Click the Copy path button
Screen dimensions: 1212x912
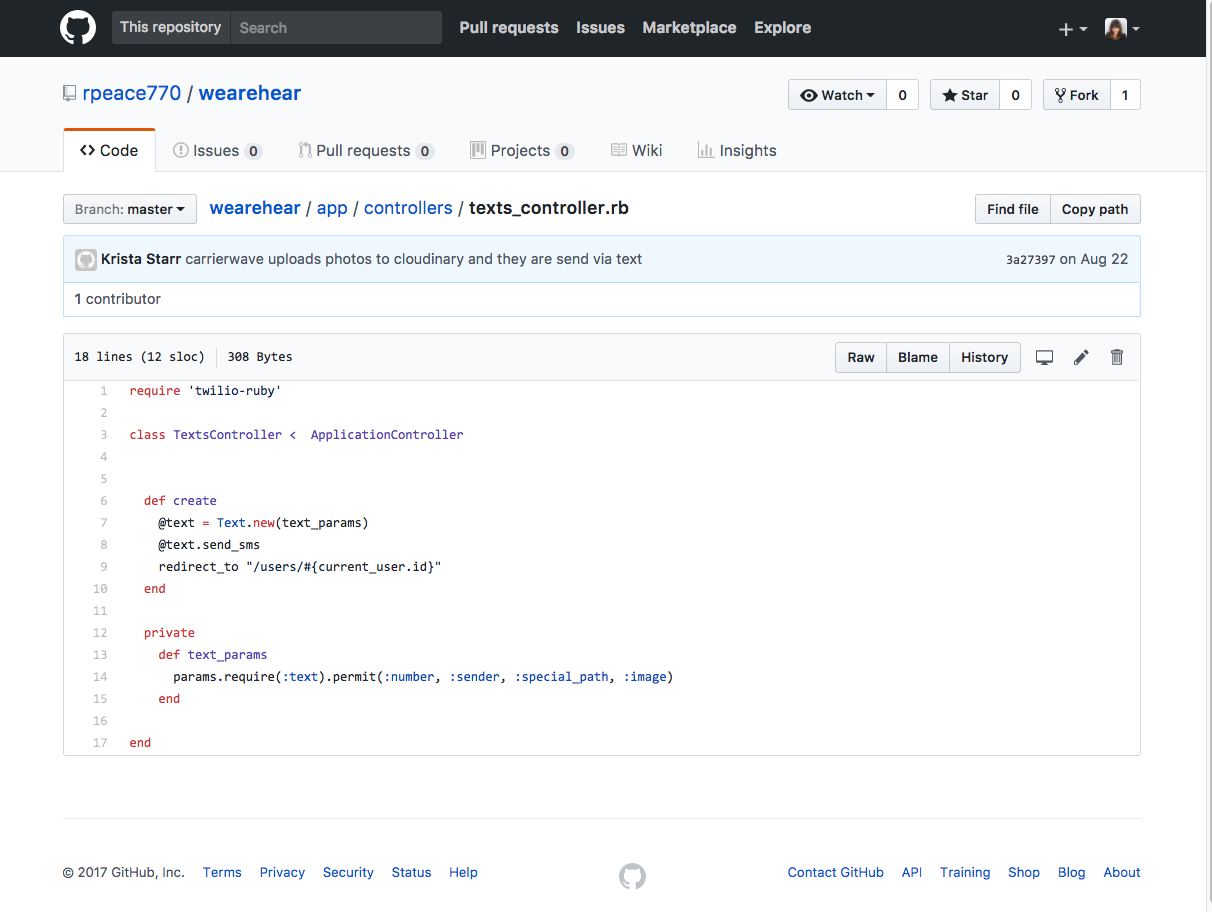[1094, 209]
